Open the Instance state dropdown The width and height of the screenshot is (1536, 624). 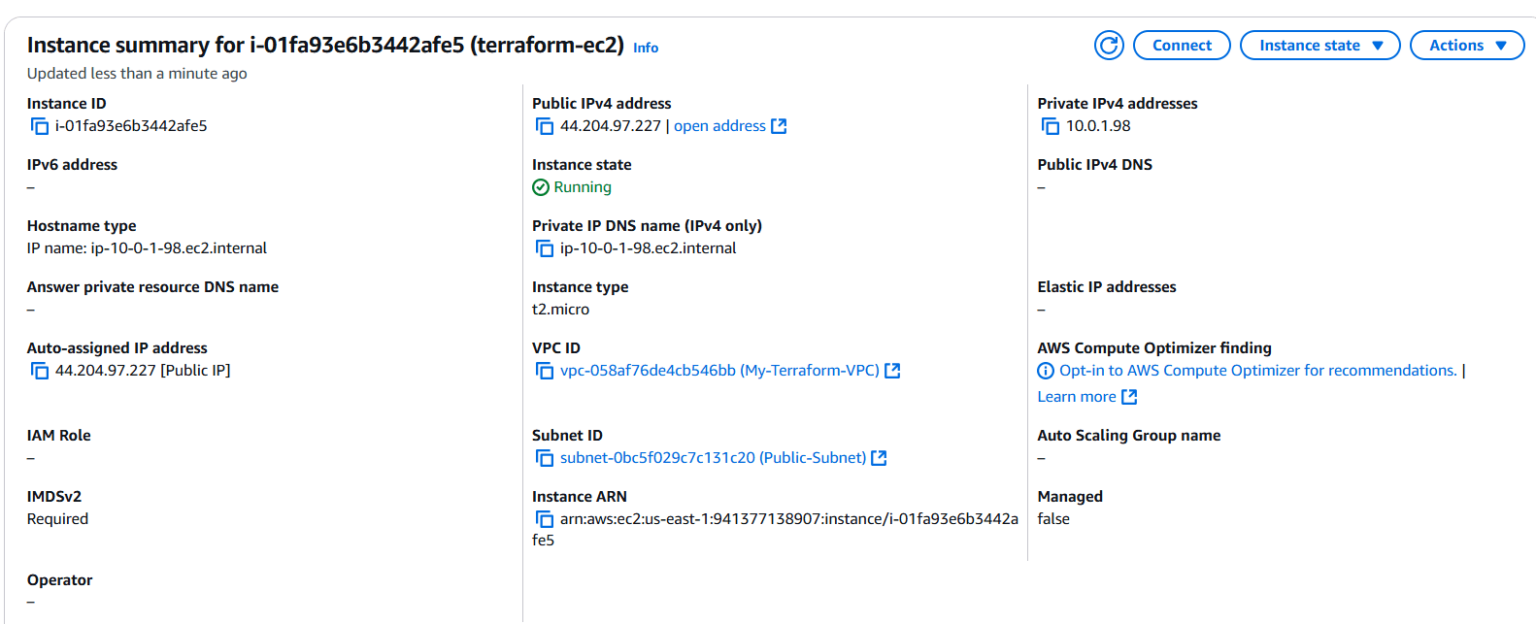click(x=1319, y=45)
